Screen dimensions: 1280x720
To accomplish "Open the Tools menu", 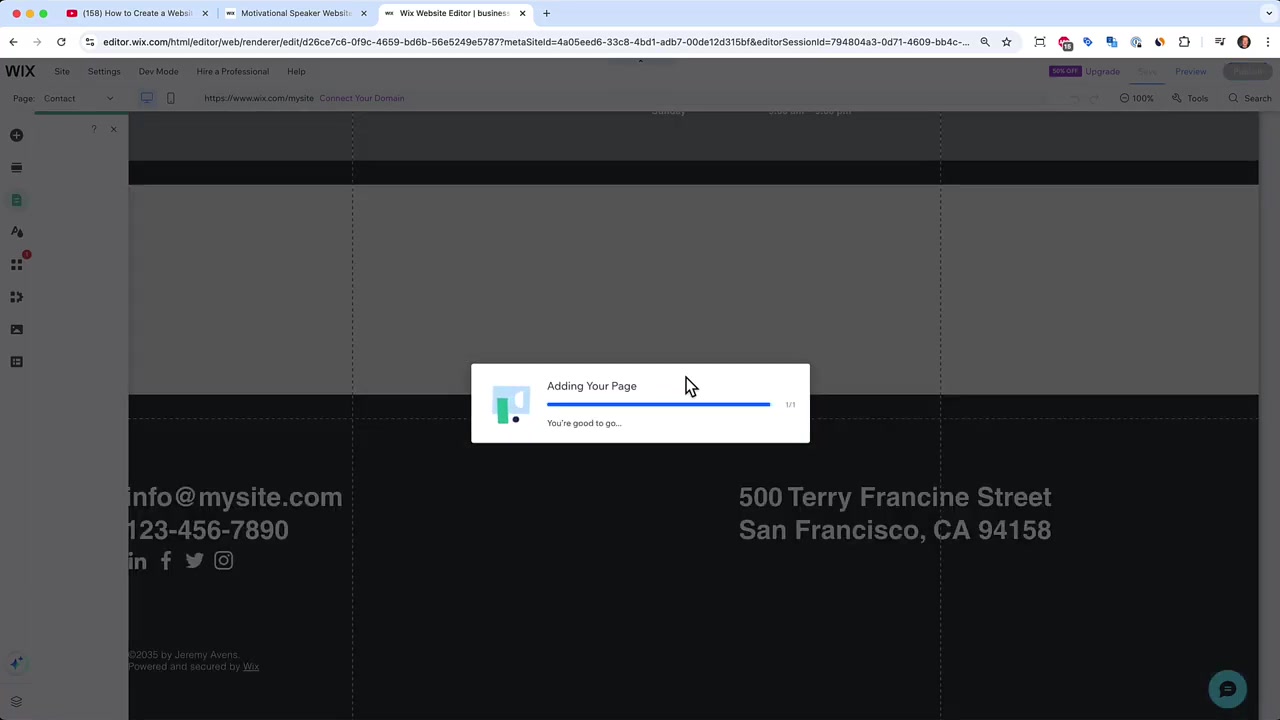I will (x=1190, y=98).
